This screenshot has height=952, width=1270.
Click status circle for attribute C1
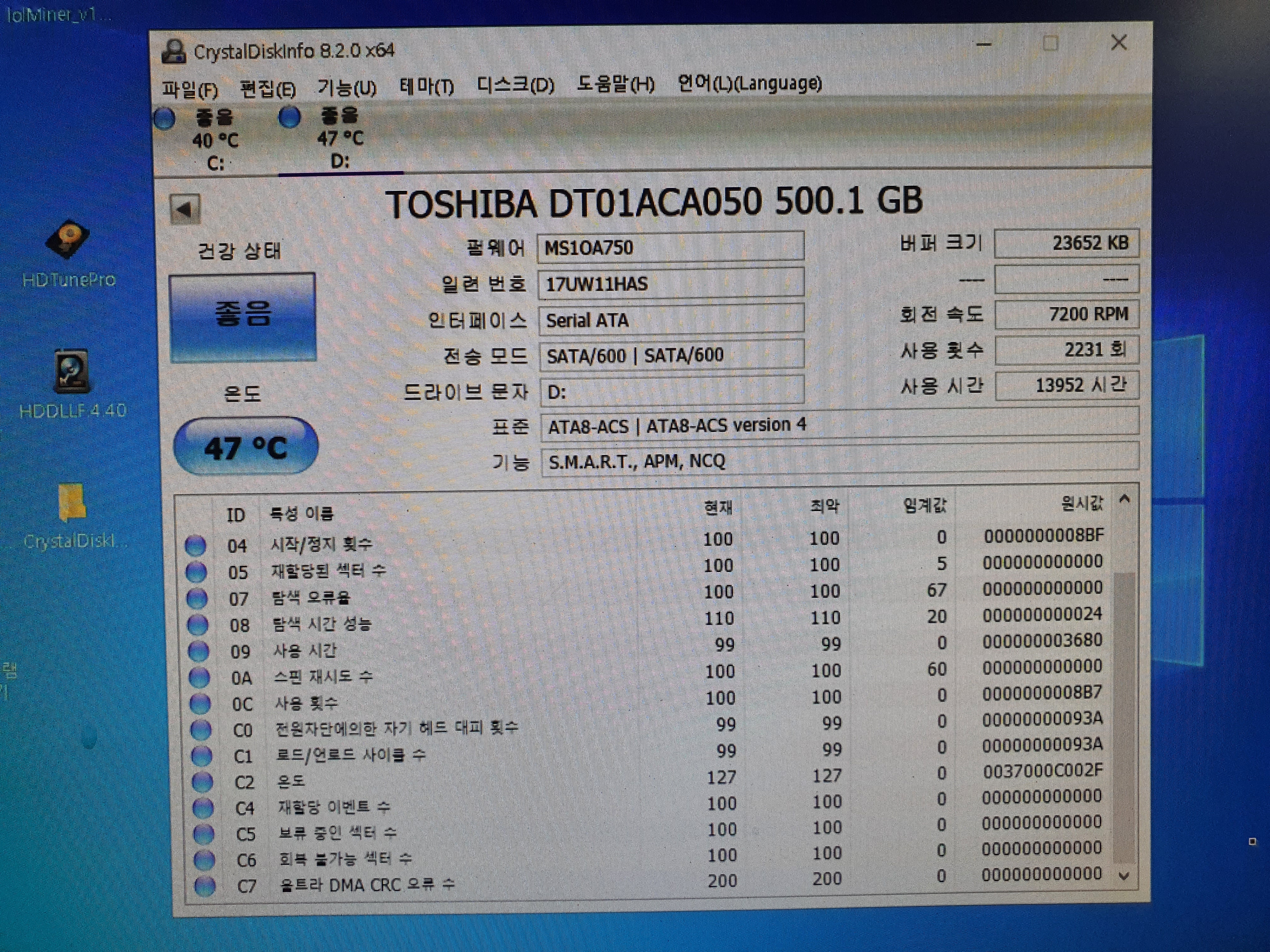(202, 756)
